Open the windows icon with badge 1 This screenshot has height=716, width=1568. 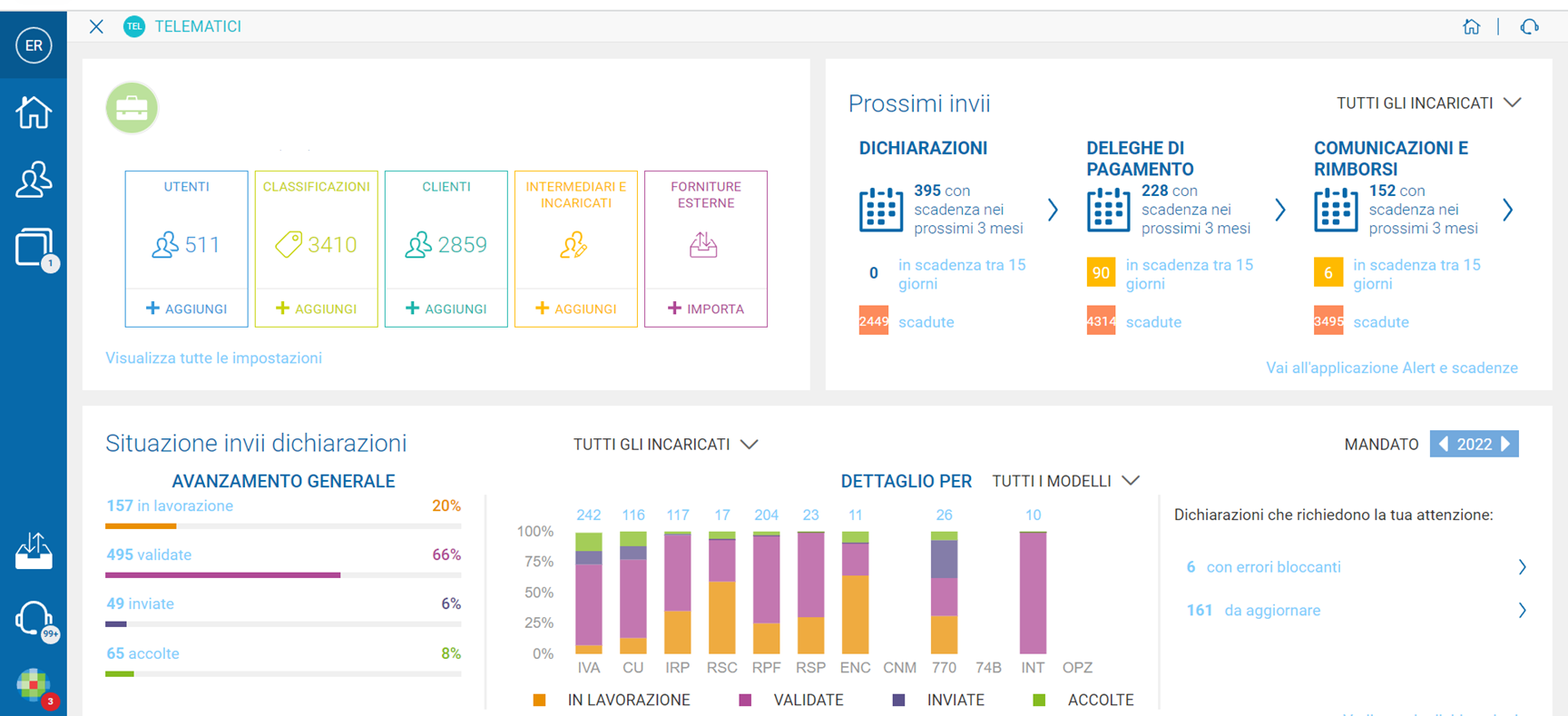pyautogui.click(x=34, y=248)
